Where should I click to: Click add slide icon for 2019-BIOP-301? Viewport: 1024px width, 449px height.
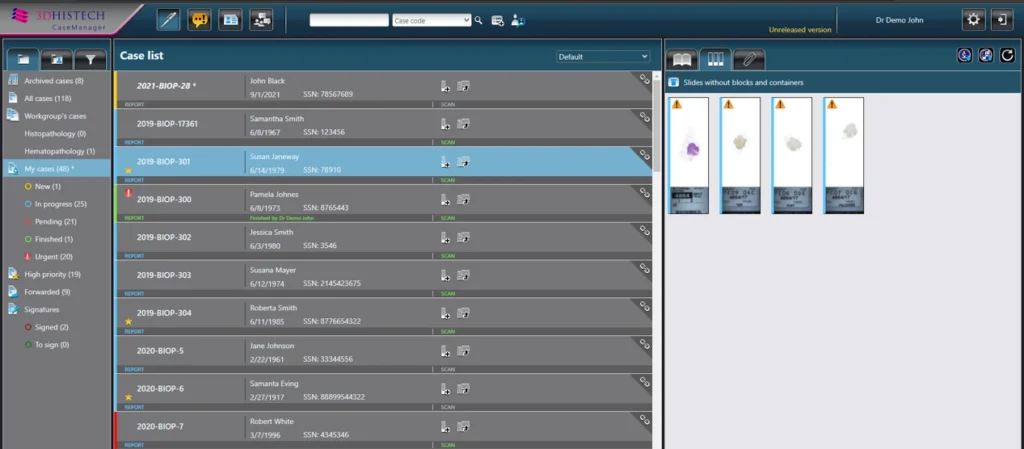445,162
